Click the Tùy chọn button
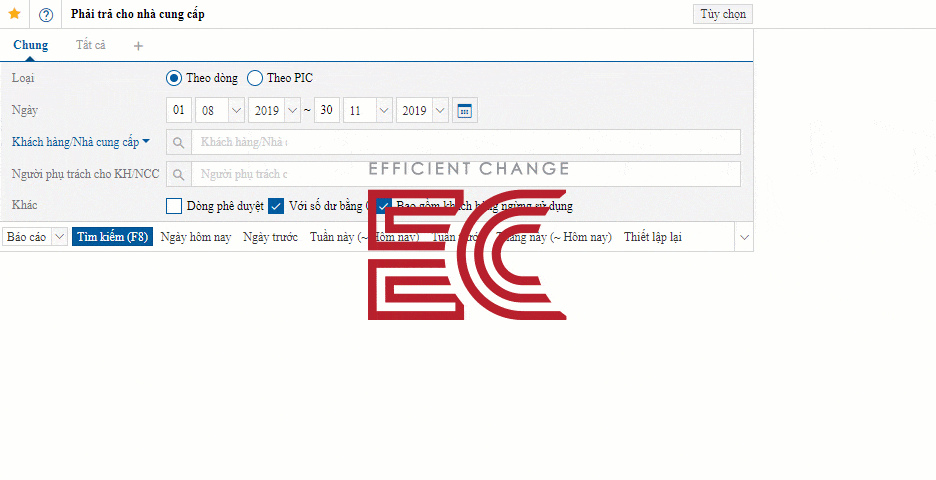The width and height of the screenshot is (936, 480). tap(723, 14)
